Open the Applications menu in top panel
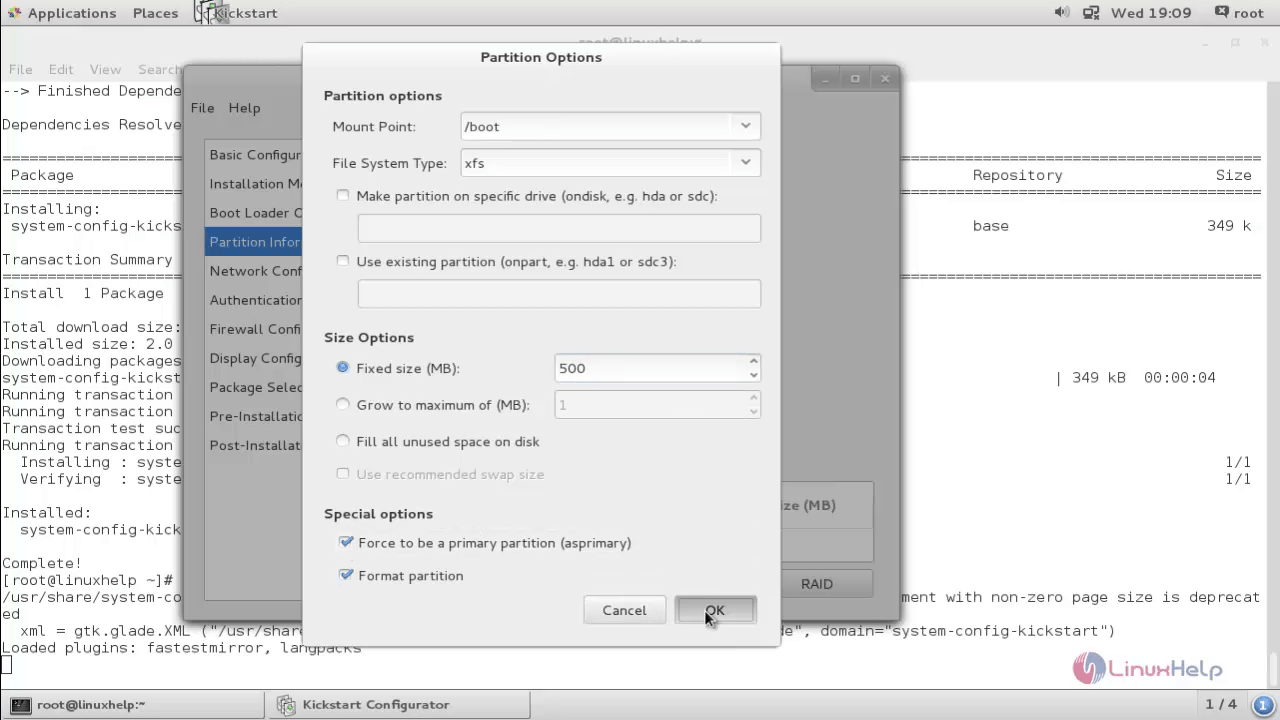Image resolution: width=1280 pixels, height=720 pixels. tap(71, 13)
